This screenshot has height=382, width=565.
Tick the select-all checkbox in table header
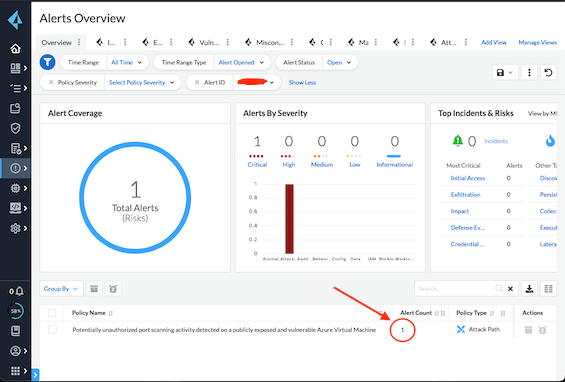pyautogui.click(x=52, y=313)
